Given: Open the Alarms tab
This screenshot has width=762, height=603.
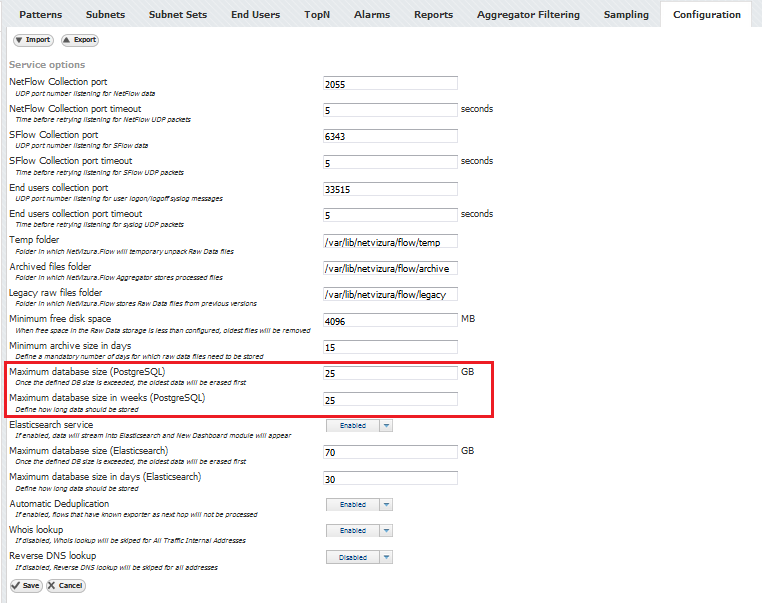Looking at the screenshot, I should [372, 15].
